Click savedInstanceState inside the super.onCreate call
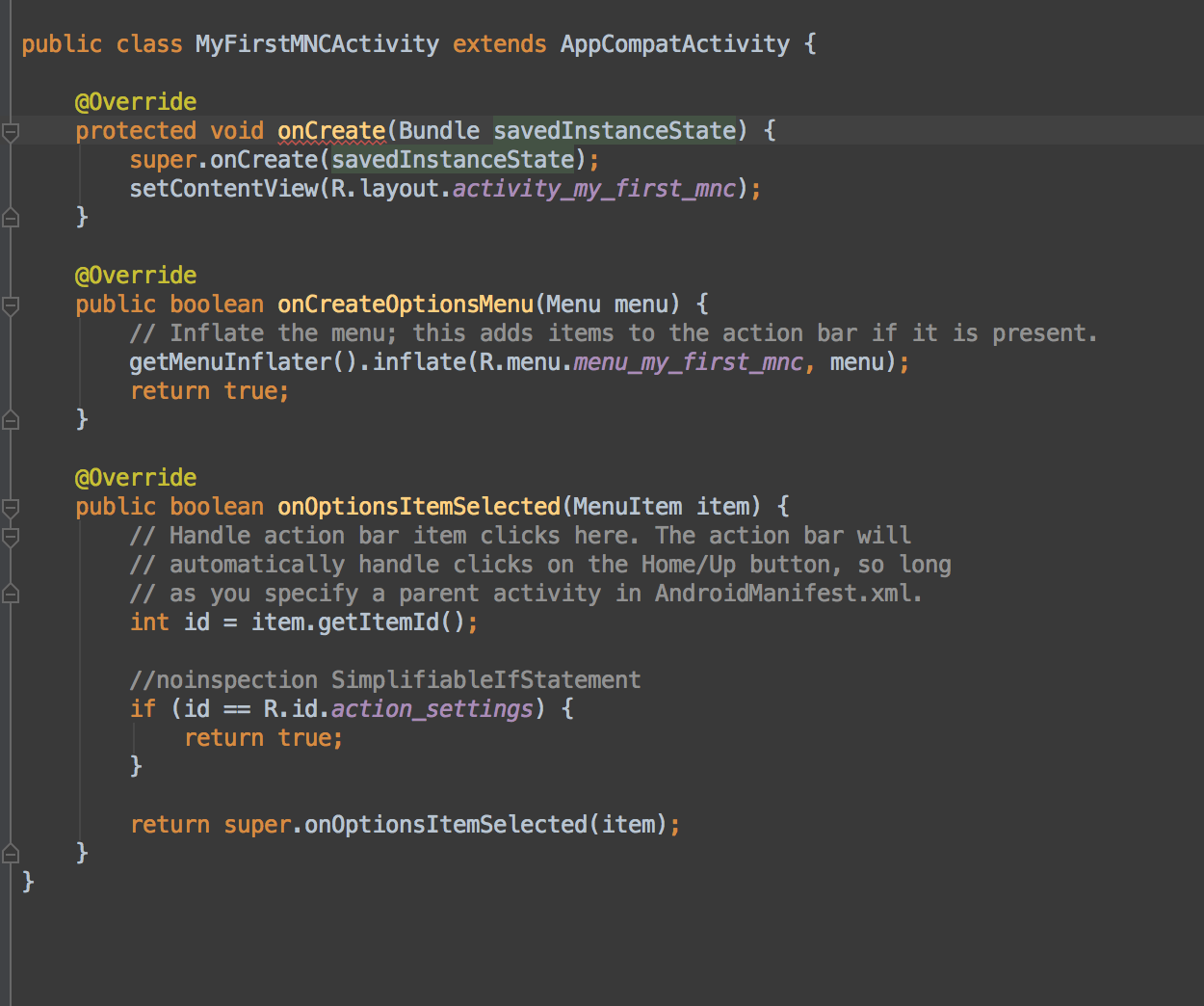This screenshot has width=1204, height=1006. (x=453, y=160)
